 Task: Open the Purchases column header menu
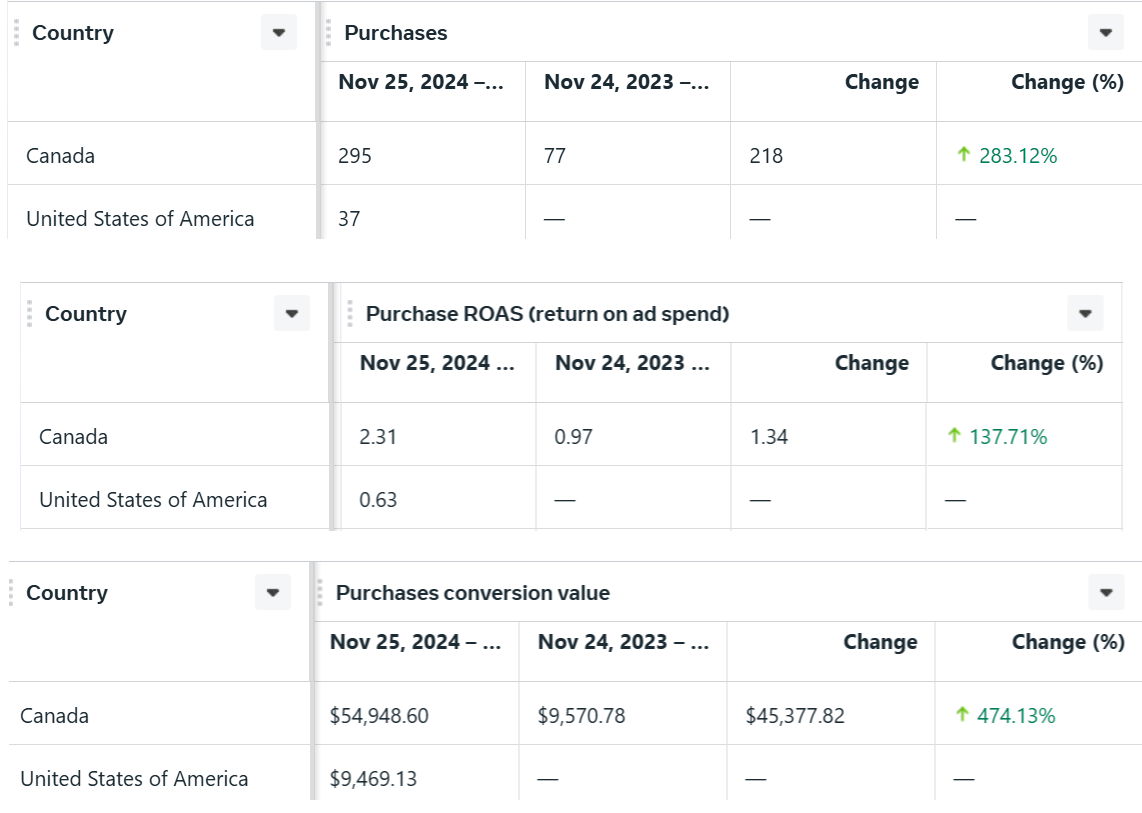[x=1105, y=32]
